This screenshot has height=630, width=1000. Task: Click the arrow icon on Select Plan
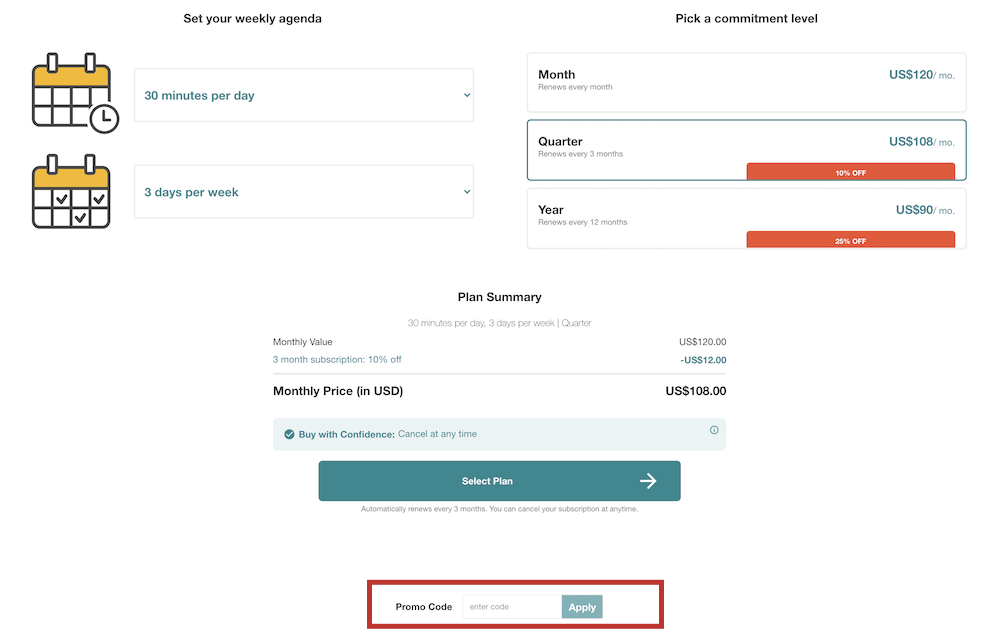tap(648, 481)
